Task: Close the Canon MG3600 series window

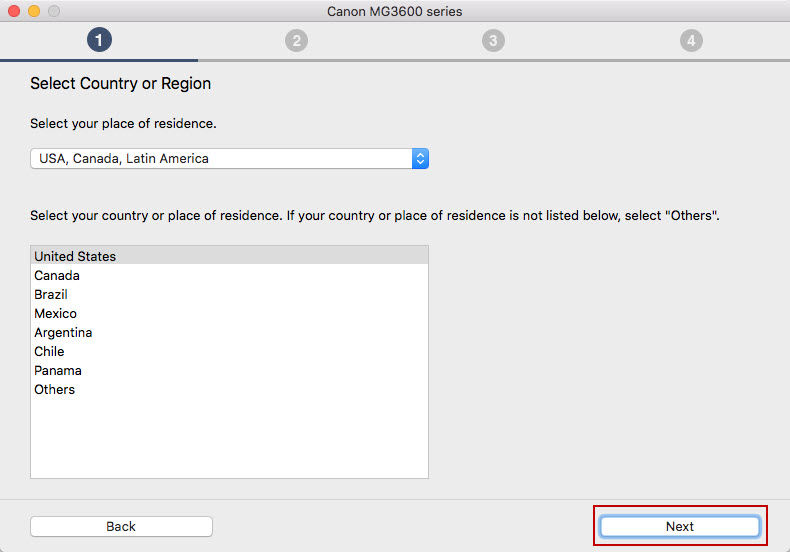Action: click(x=14, y=11)
